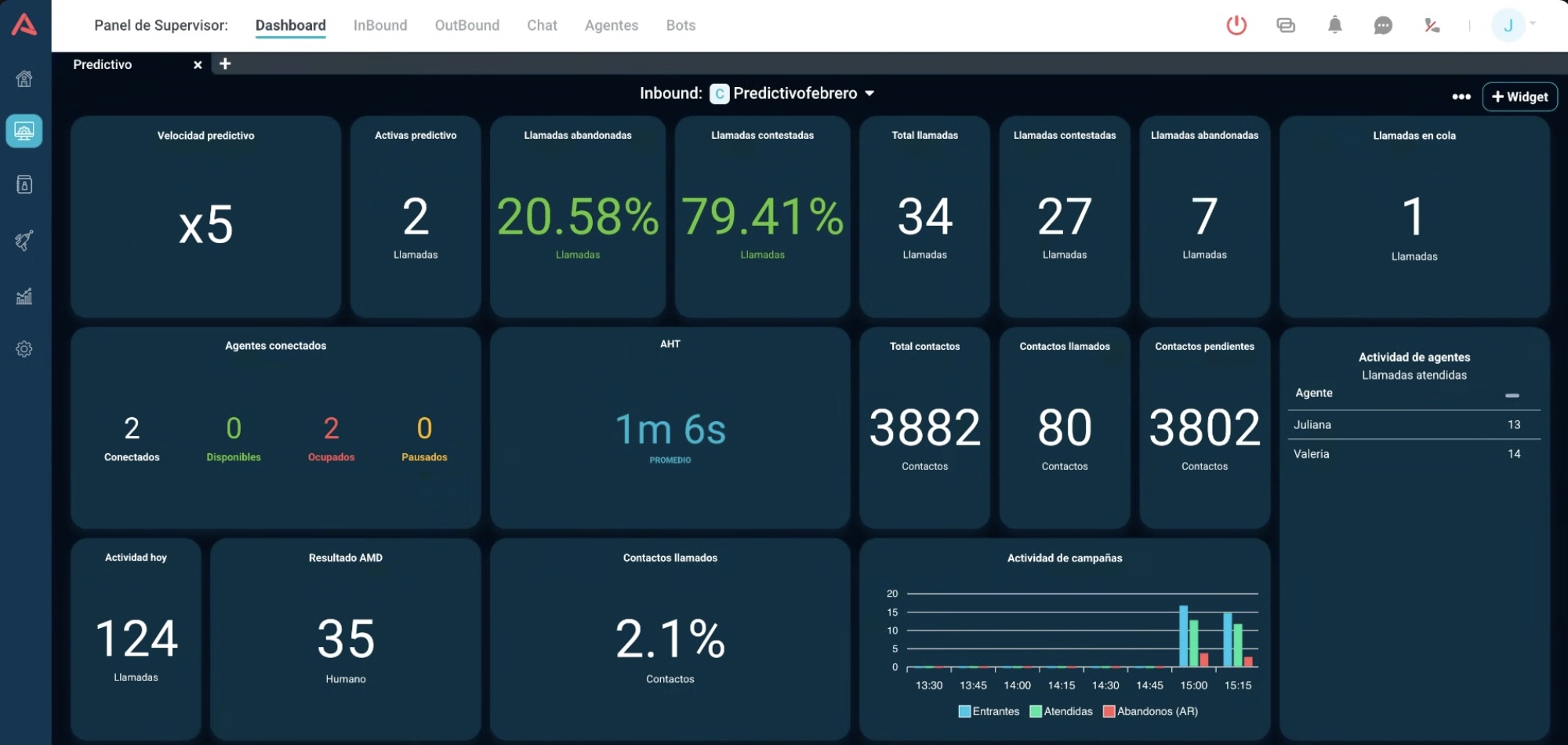This screenshot has width=1568, height=745.
Task: Toggle Abandonos (AR) series in legend
Action: tap(1150, 711)
